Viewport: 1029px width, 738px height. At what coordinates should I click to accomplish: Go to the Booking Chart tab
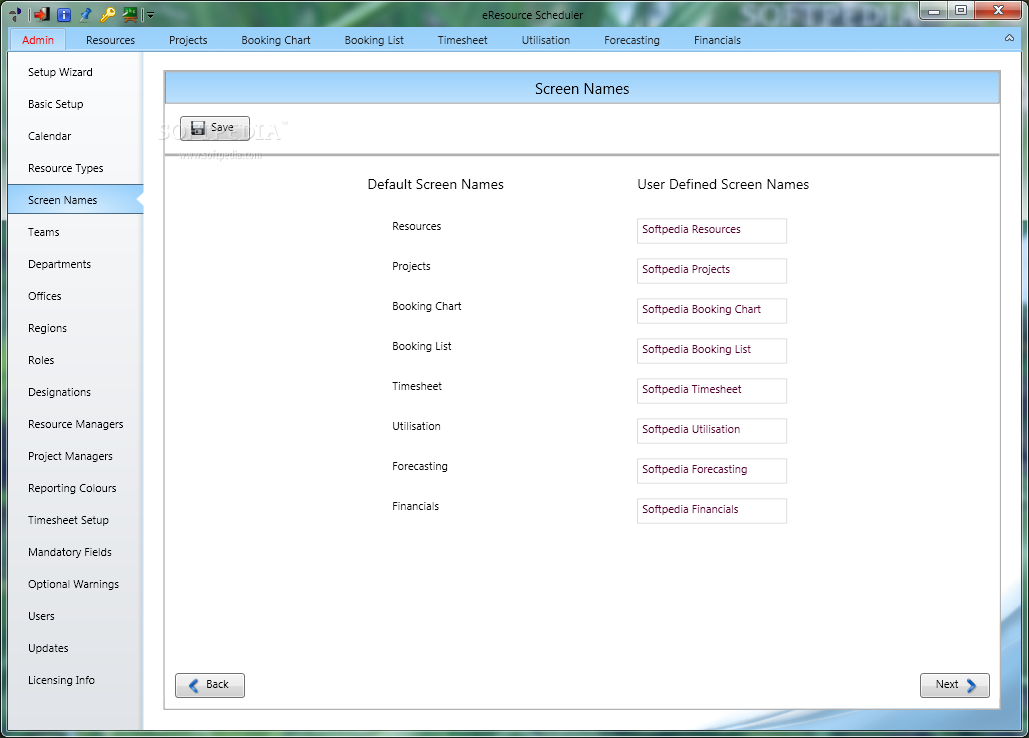point(276,40)
